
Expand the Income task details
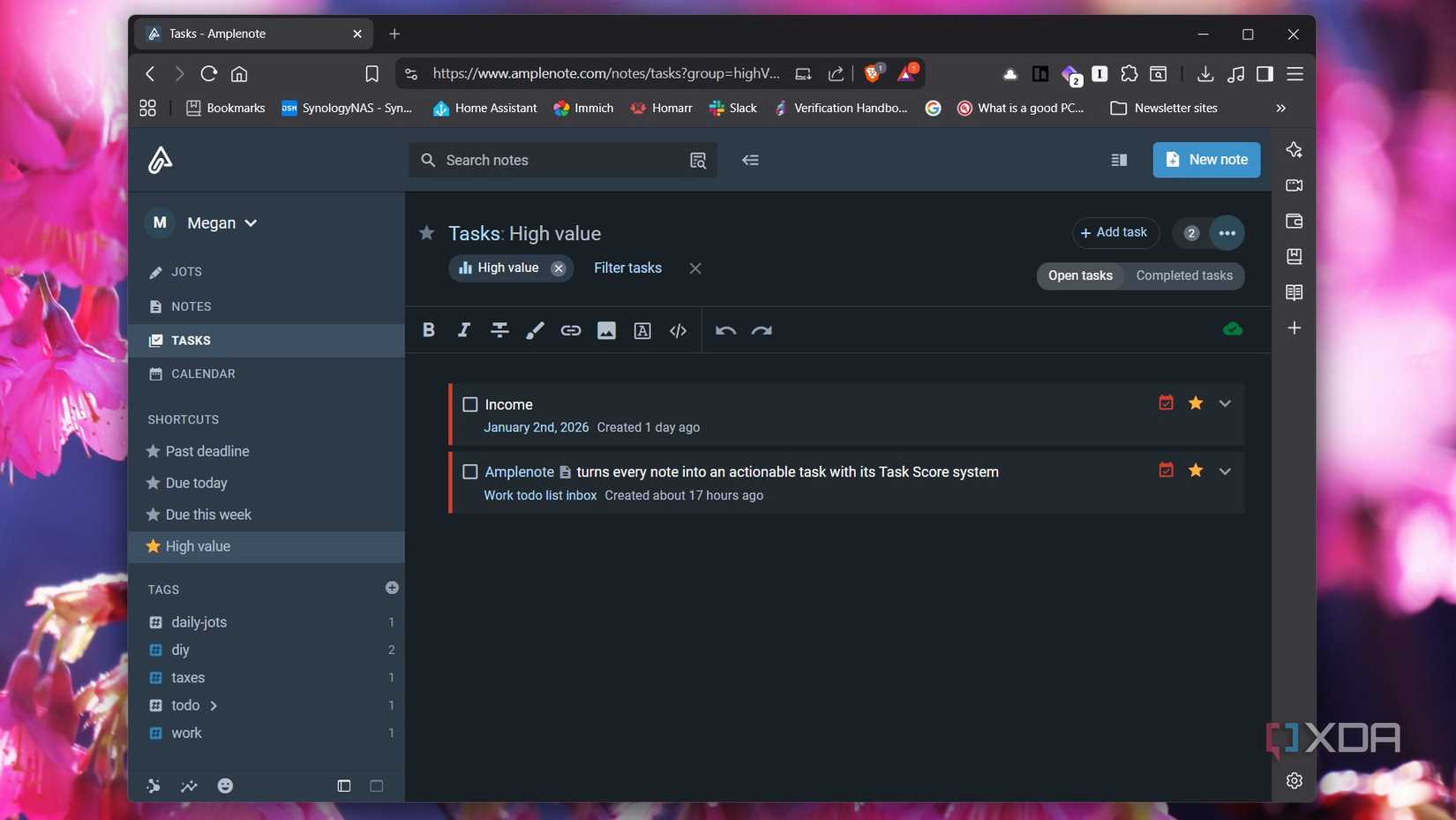pyautogui.click(x=1225, y=402)
